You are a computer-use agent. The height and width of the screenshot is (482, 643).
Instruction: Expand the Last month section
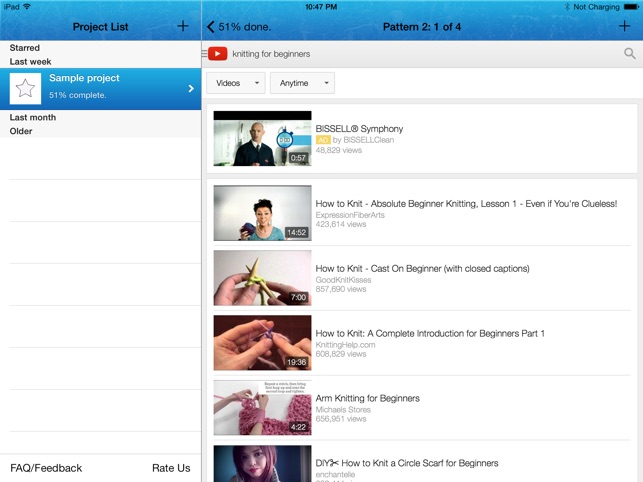coord(33,117)
